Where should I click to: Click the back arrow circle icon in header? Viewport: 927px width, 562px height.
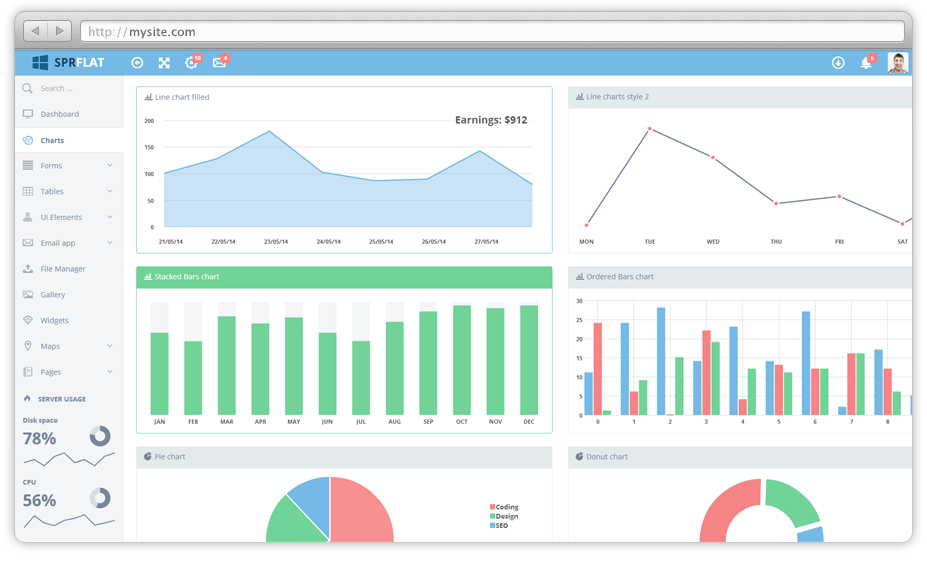tap(137, 63)
